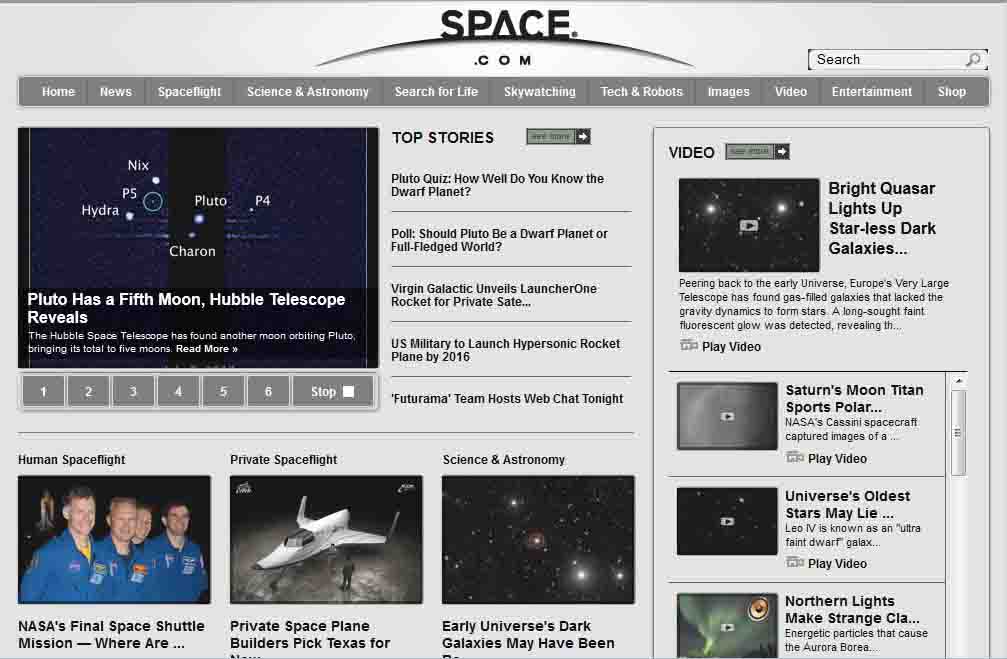Image resolution: width=1007 pixels, height=659 pixels.
Task: Open Science & Astronomy in the navigation bar
Action: point(308,92)
